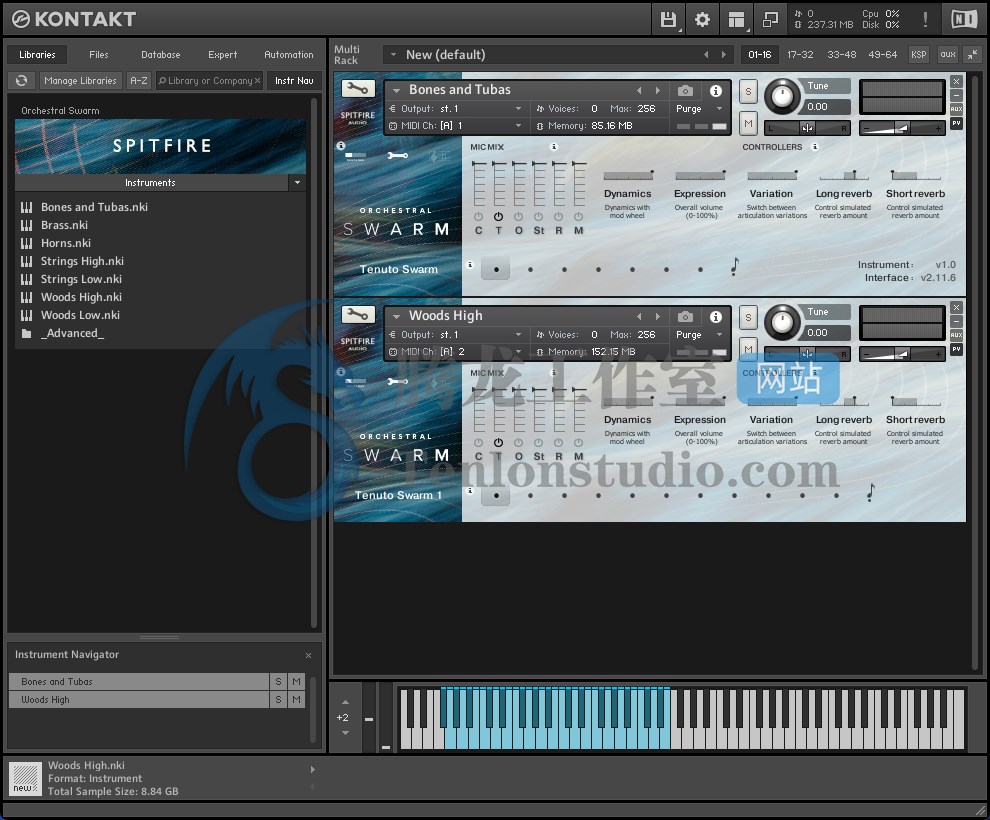This screenshot has width=990, height=820.
Task: Click the exclamation panic button
Action: (925, 20)
